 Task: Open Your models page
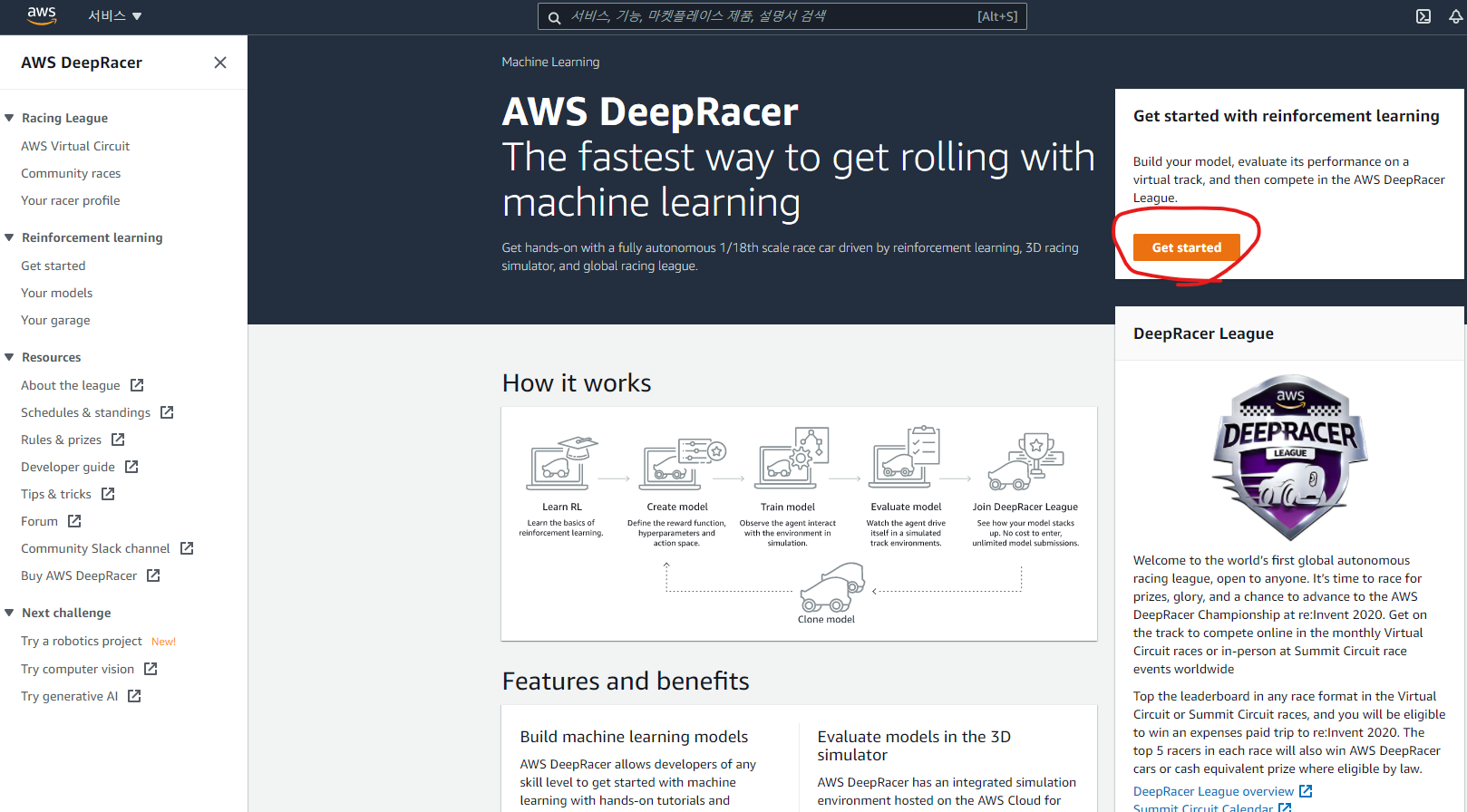coord(57,293)
